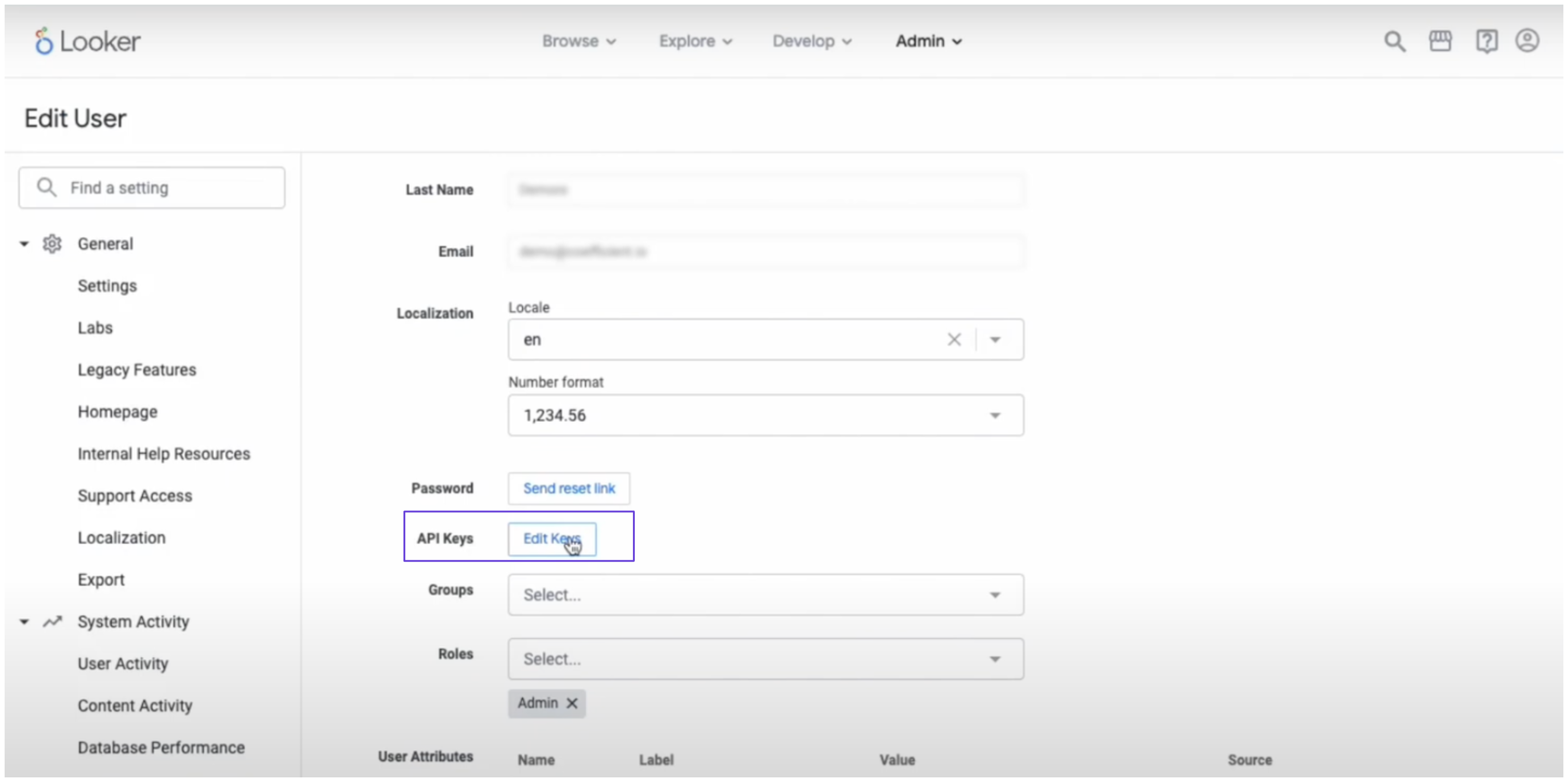Open the Admin menu
1568x782 pixels.
point(928,41)
